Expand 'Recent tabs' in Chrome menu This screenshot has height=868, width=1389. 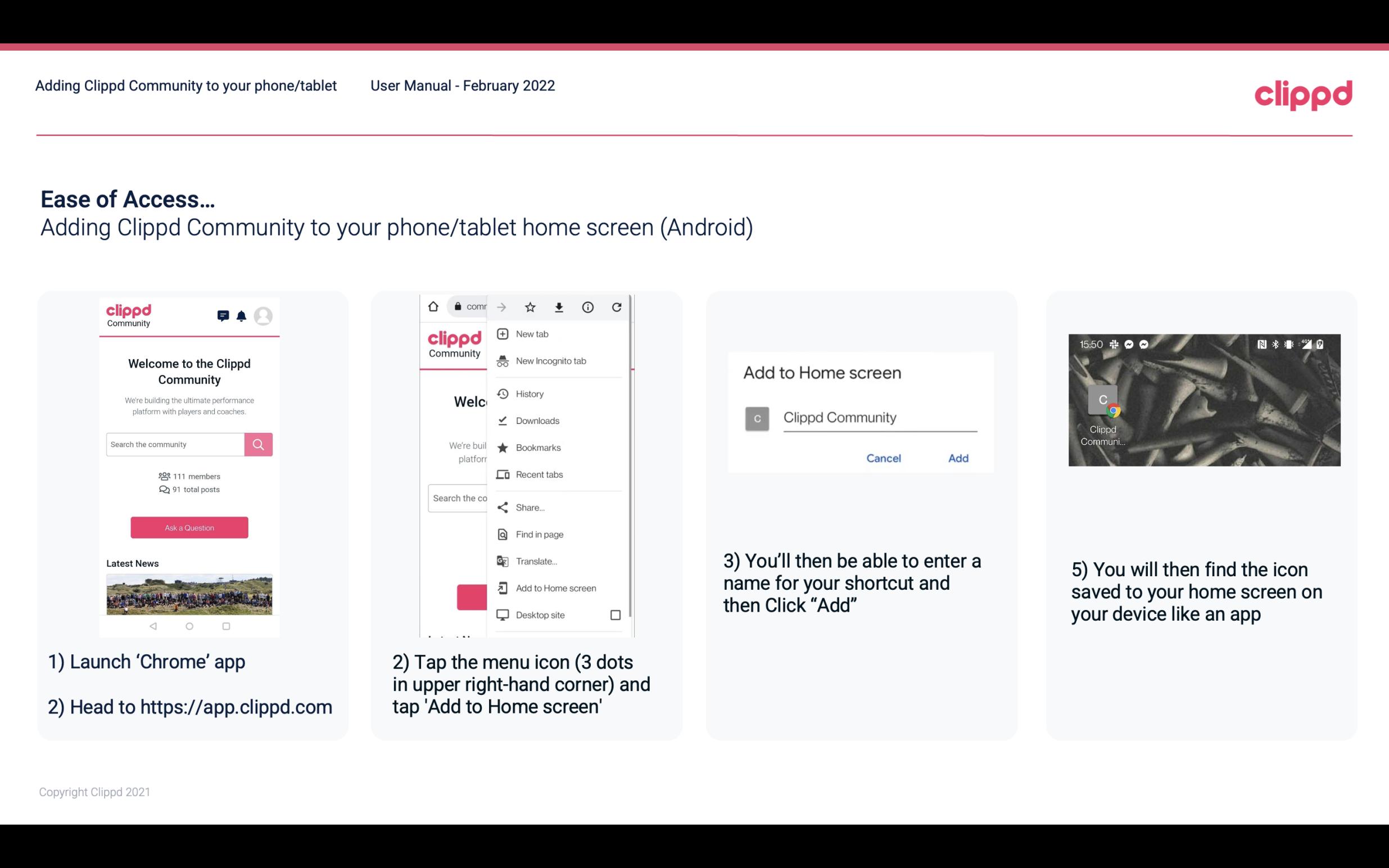[x=538, y=474]
